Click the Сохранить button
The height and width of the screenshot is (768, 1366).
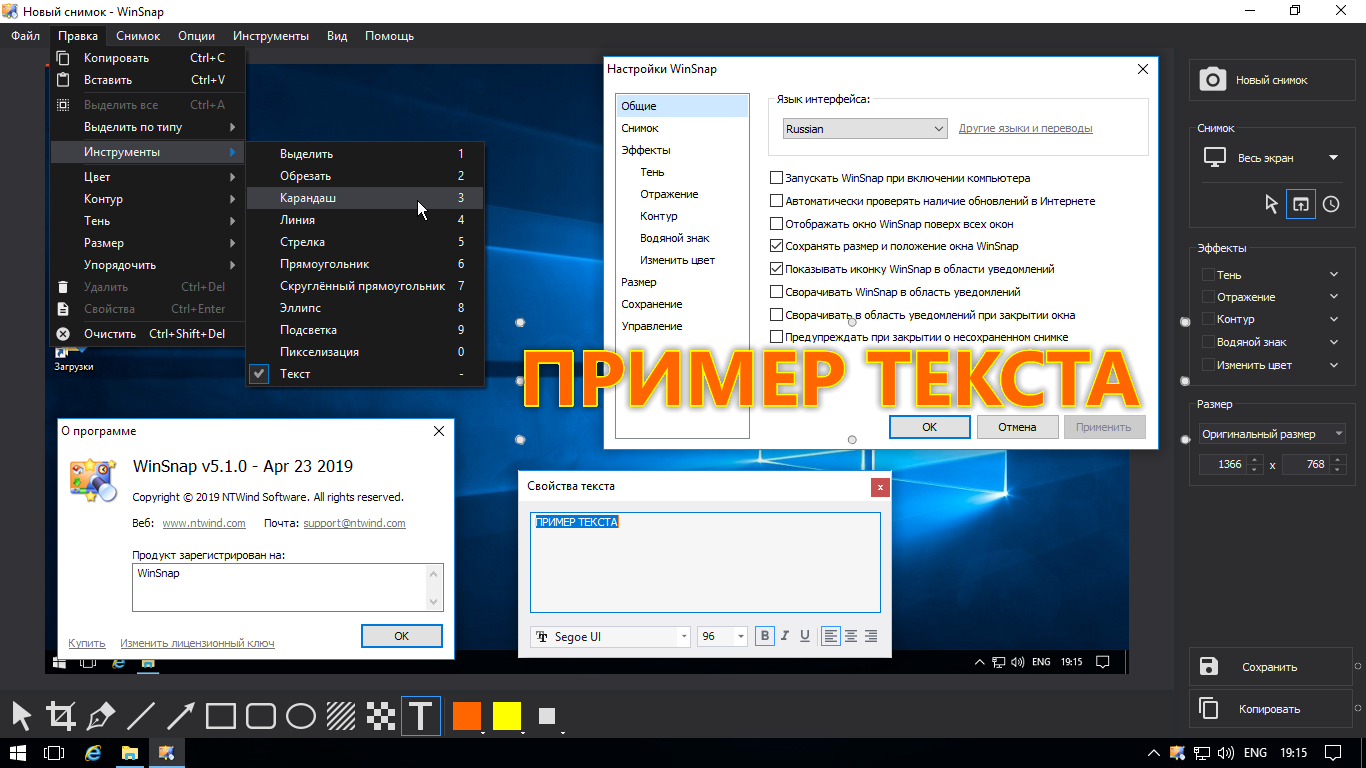[1272, 667]
